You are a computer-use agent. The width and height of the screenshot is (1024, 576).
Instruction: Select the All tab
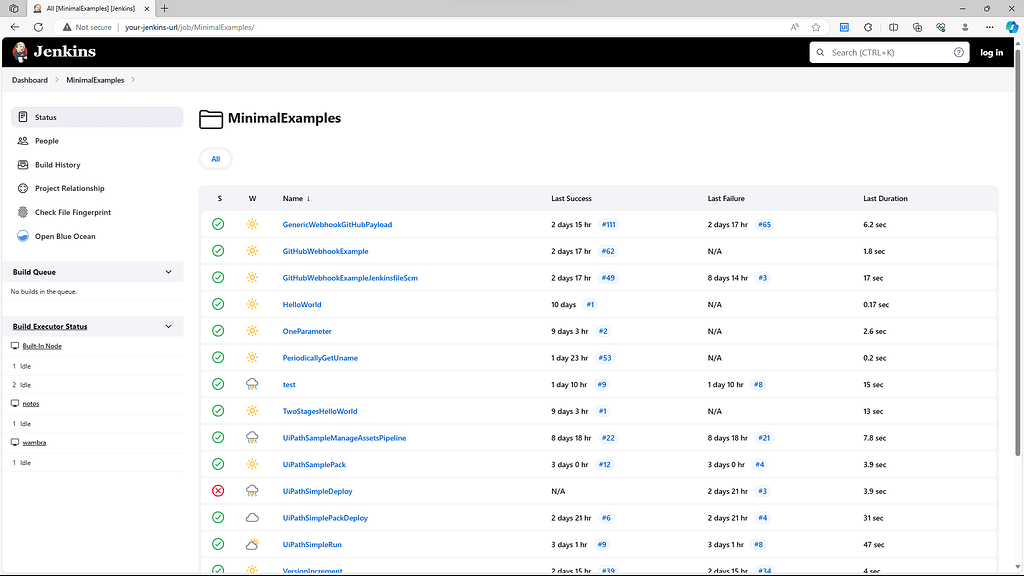point(215,158)
